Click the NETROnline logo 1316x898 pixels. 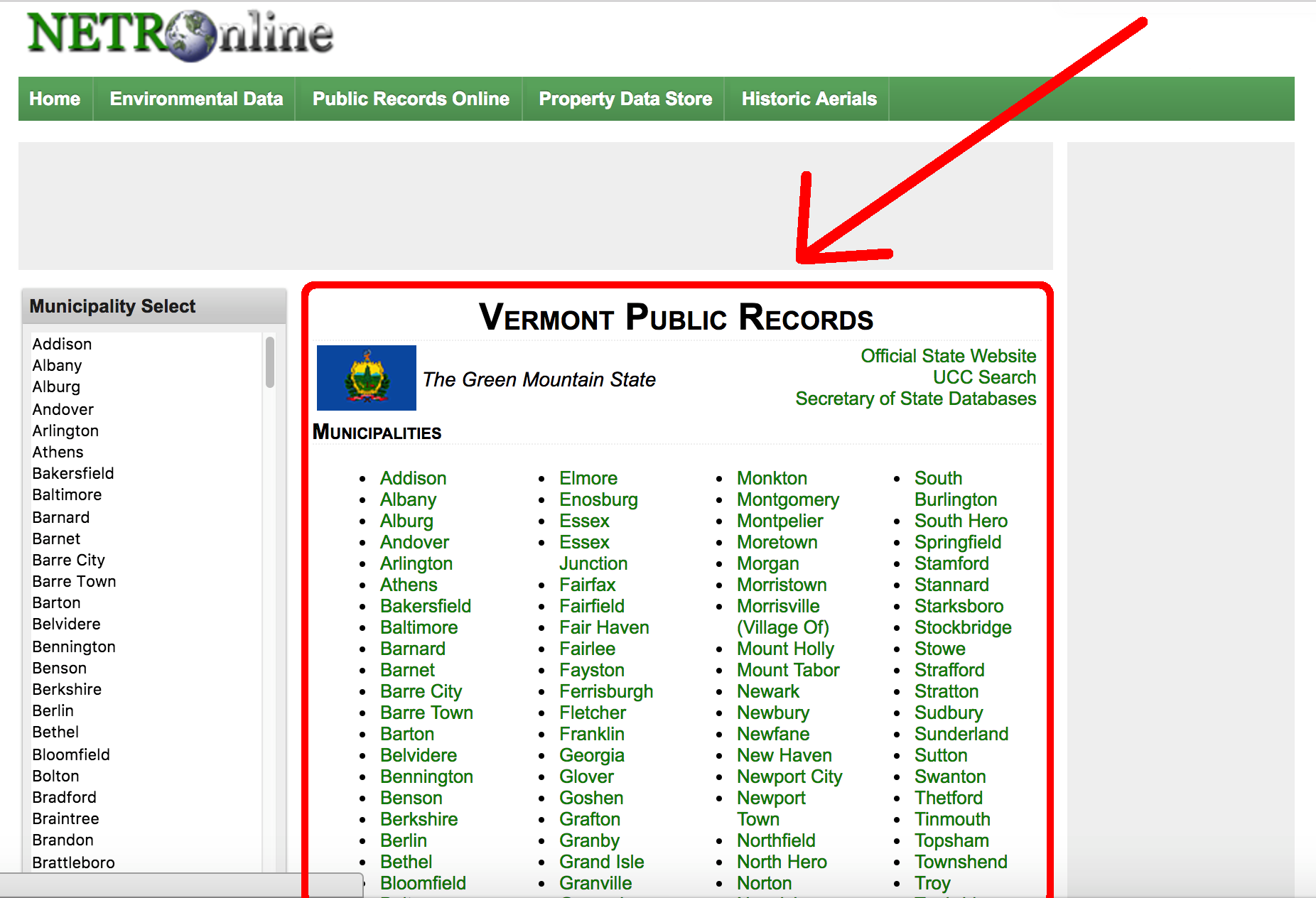click(x=178, y=34)
